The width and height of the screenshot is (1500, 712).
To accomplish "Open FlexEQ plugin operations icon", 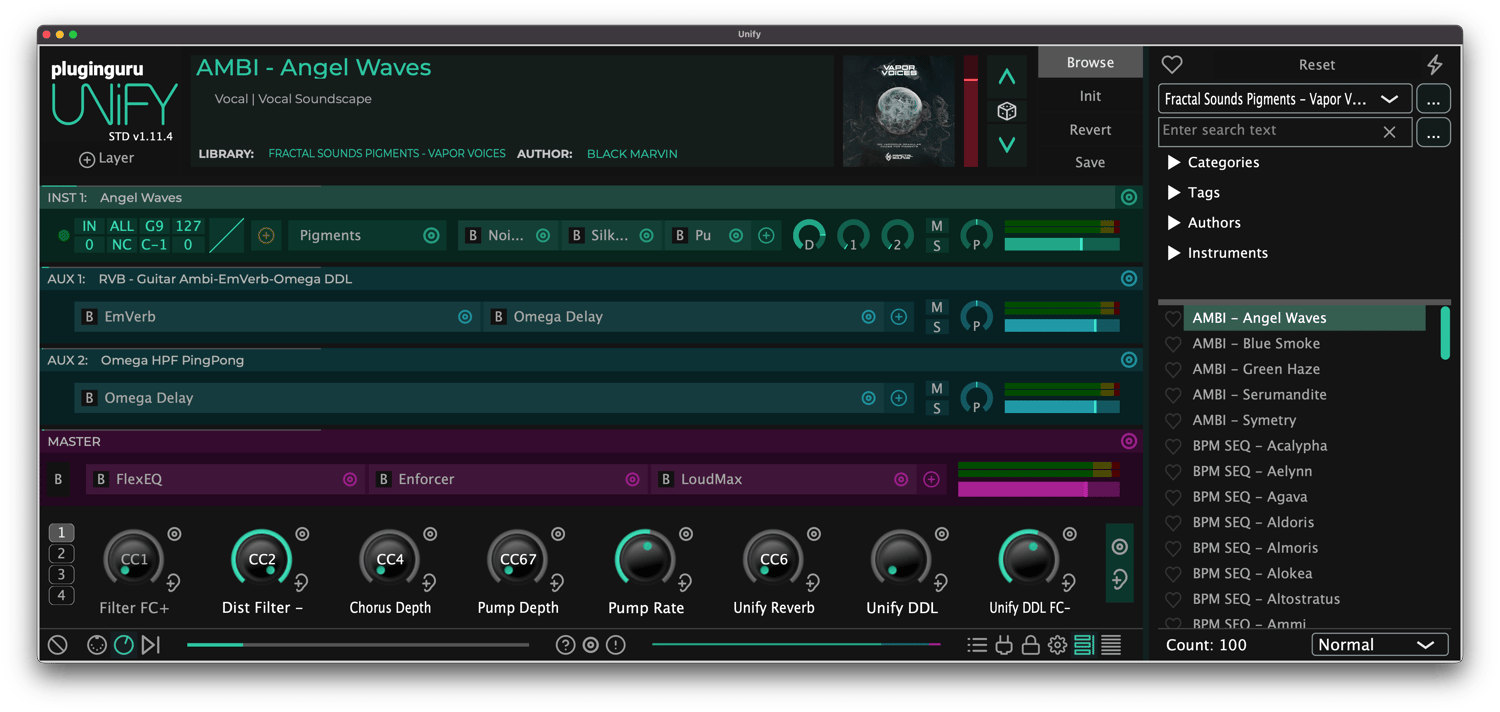I will (350, 480).
